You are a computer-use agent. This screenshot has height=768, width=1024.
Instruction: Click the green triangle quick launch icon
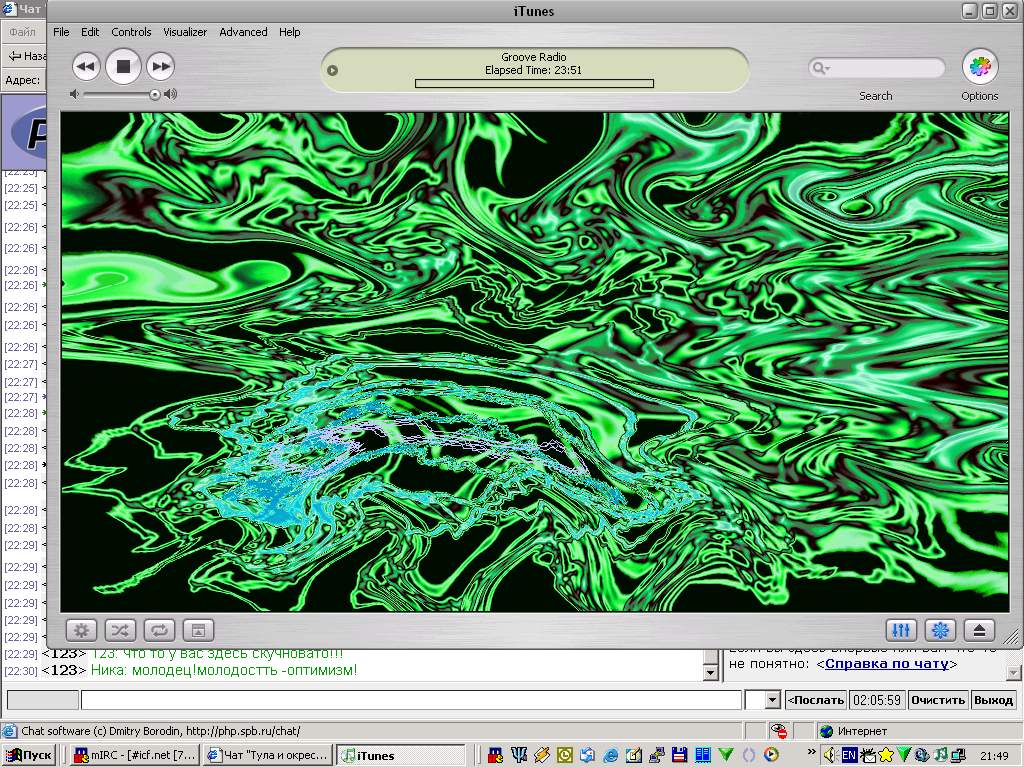pos(726,756)
